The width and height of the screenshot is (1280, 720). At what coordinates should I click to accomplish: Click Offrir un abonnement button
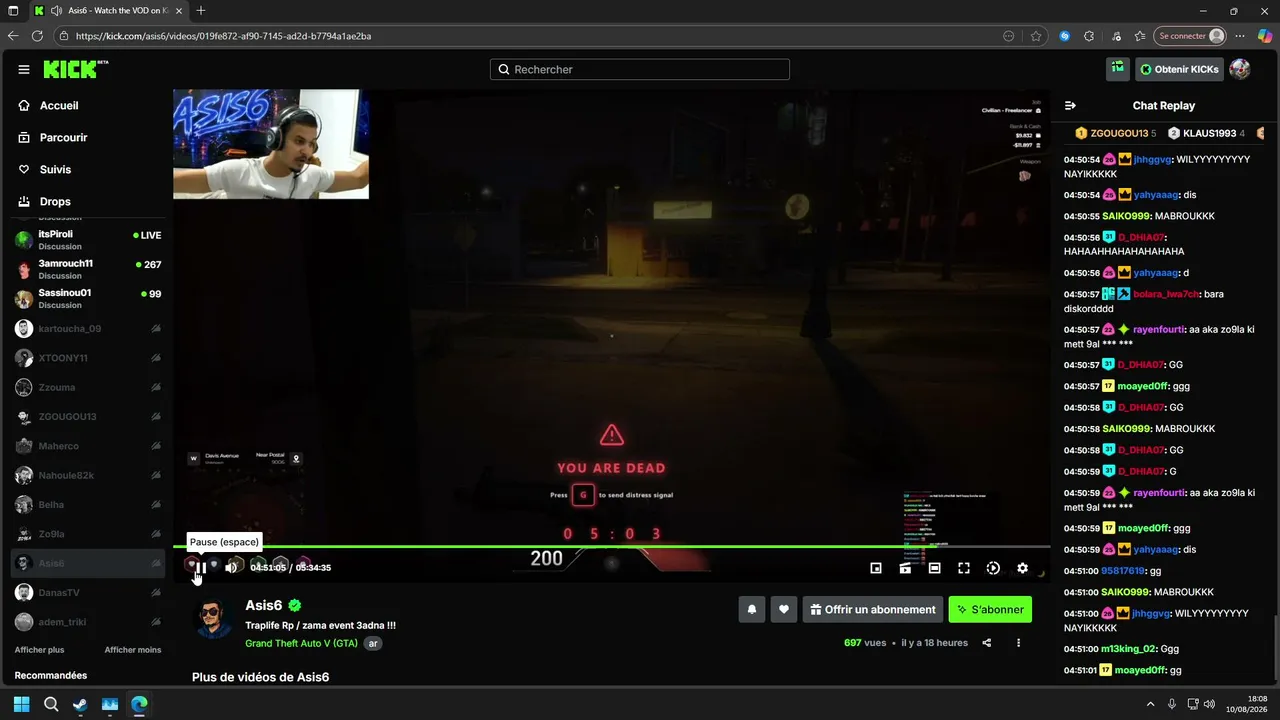click(x=873, y=609)
